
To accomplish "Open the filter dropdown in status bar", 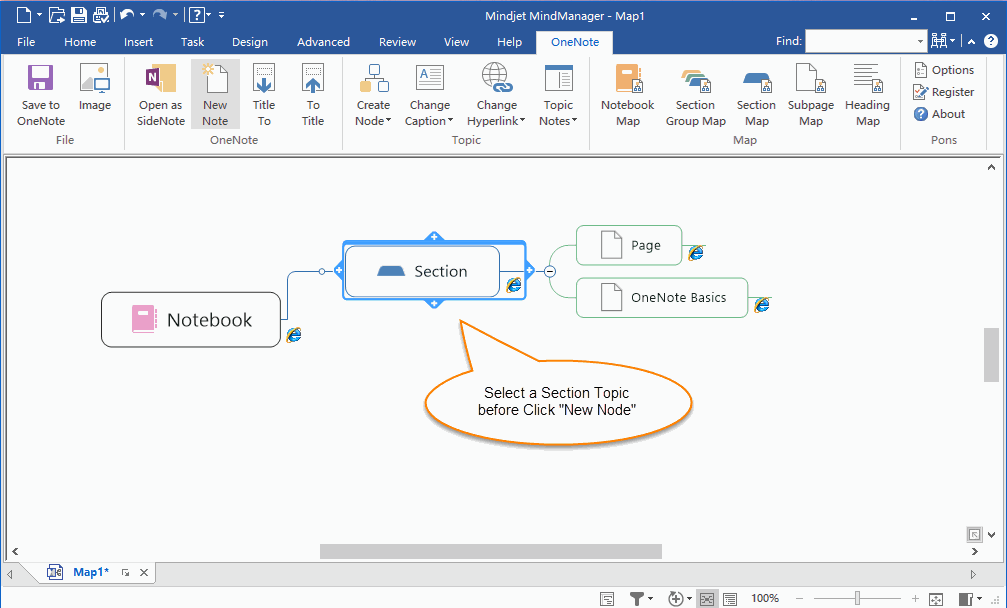I will [651, 599].
